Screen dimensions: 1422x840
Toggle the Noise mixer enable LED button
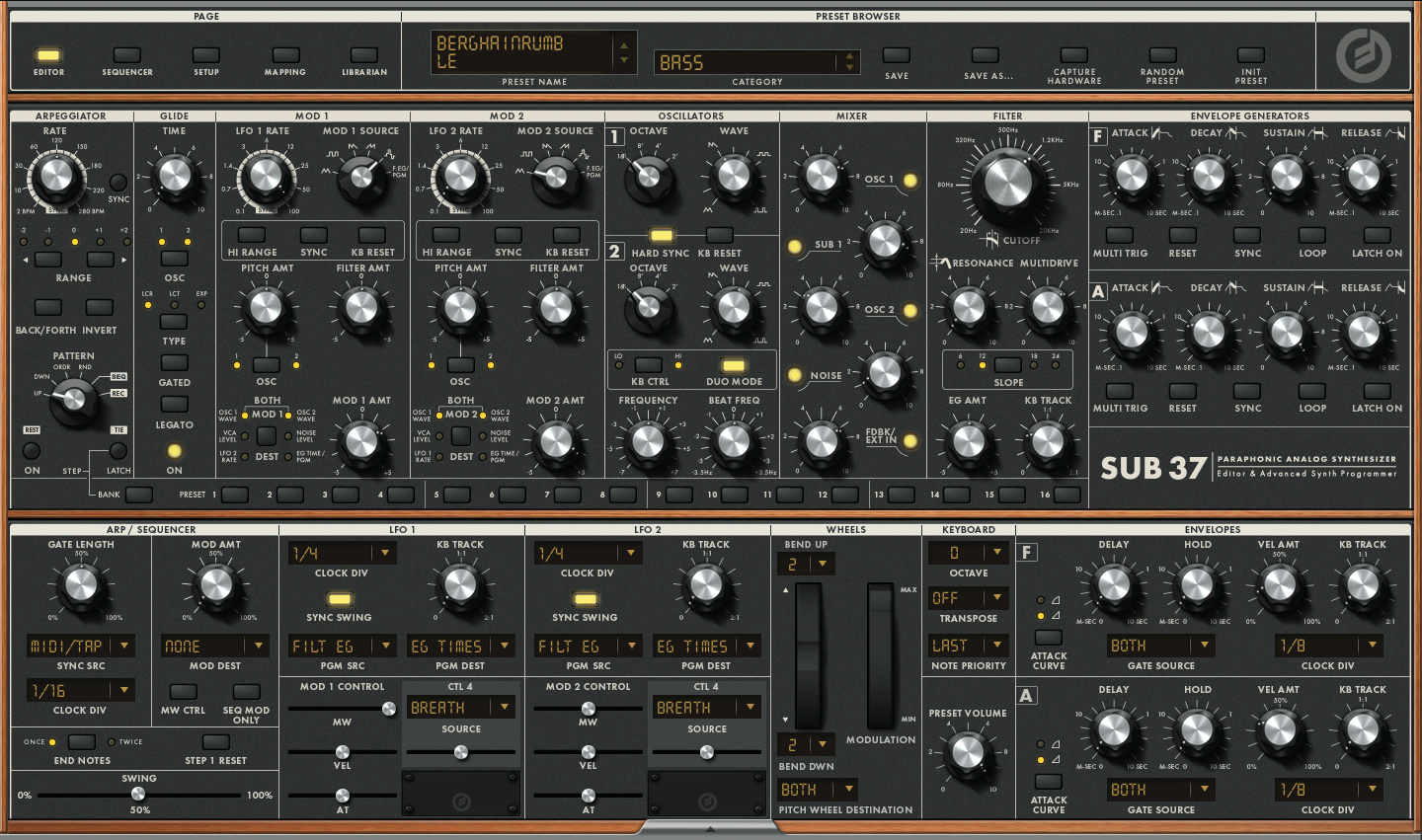(794, 375)
